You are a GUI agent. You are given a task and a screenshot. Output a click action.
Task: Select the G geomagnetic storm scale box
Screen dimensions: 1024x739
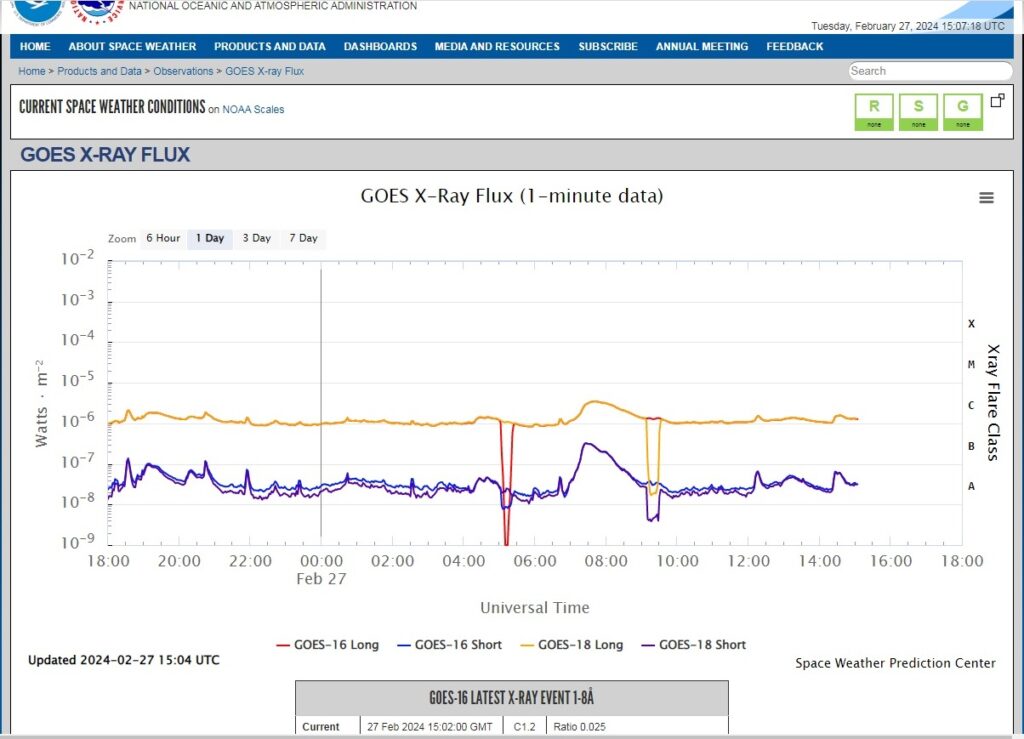(963, 112)
